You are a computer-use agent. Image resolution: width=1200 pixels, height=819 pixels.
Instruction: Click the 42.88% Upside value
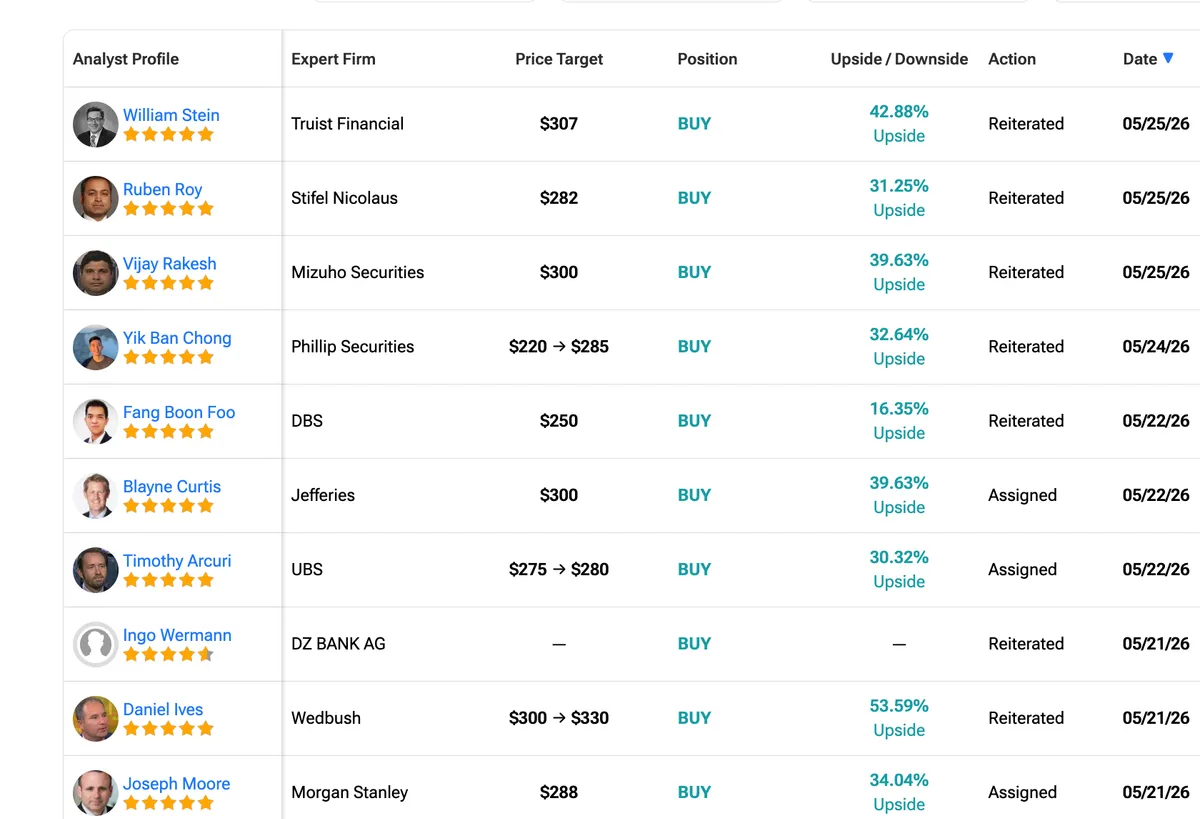899,124
